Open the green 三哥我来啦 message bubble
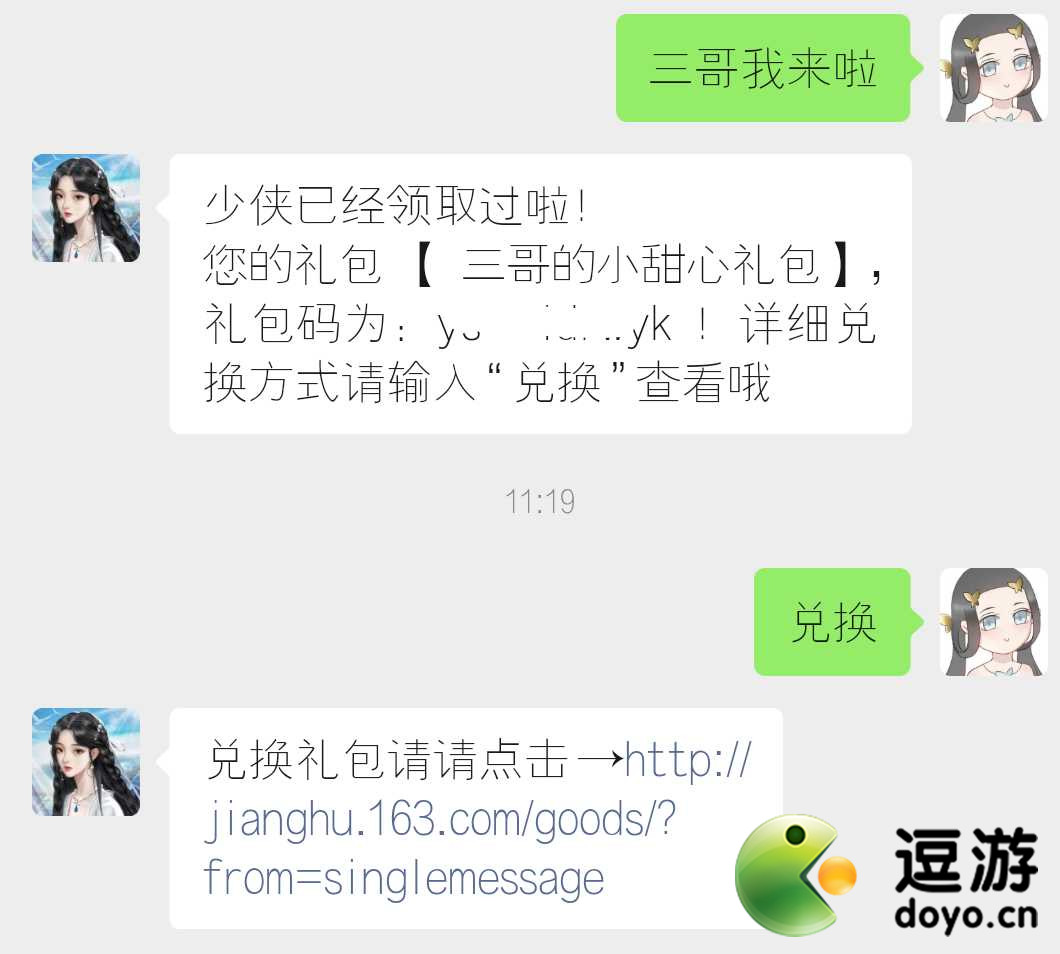This screenshot has width=1060, height=954. (763, 68)
